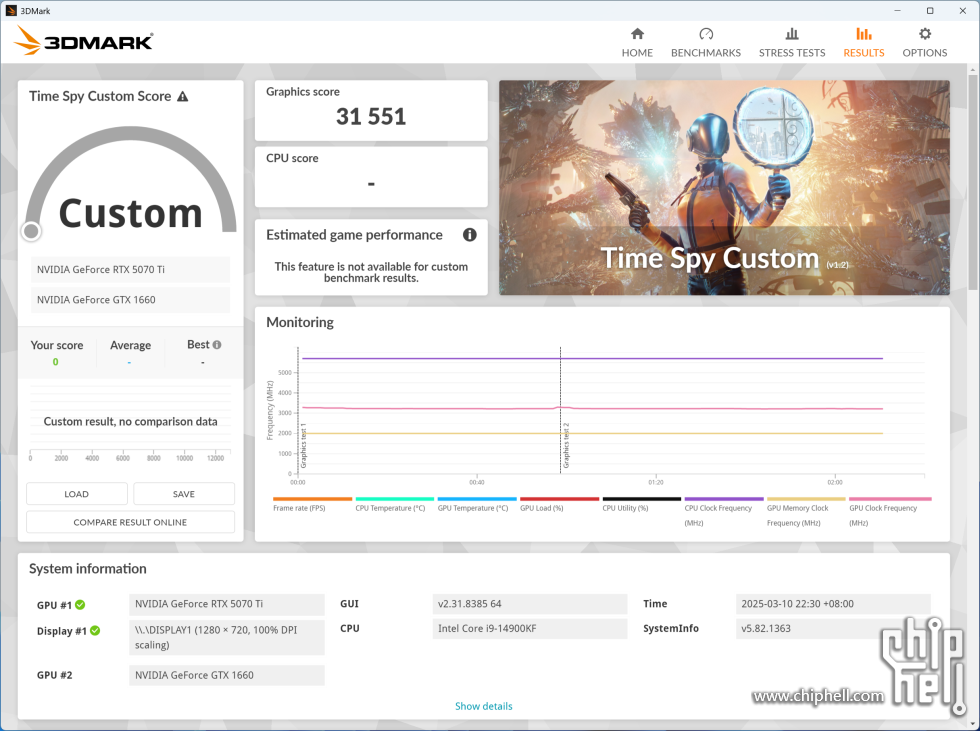
Task: Toggle GPU Clock Frequency legend entry
Action: tap(890, 512)
